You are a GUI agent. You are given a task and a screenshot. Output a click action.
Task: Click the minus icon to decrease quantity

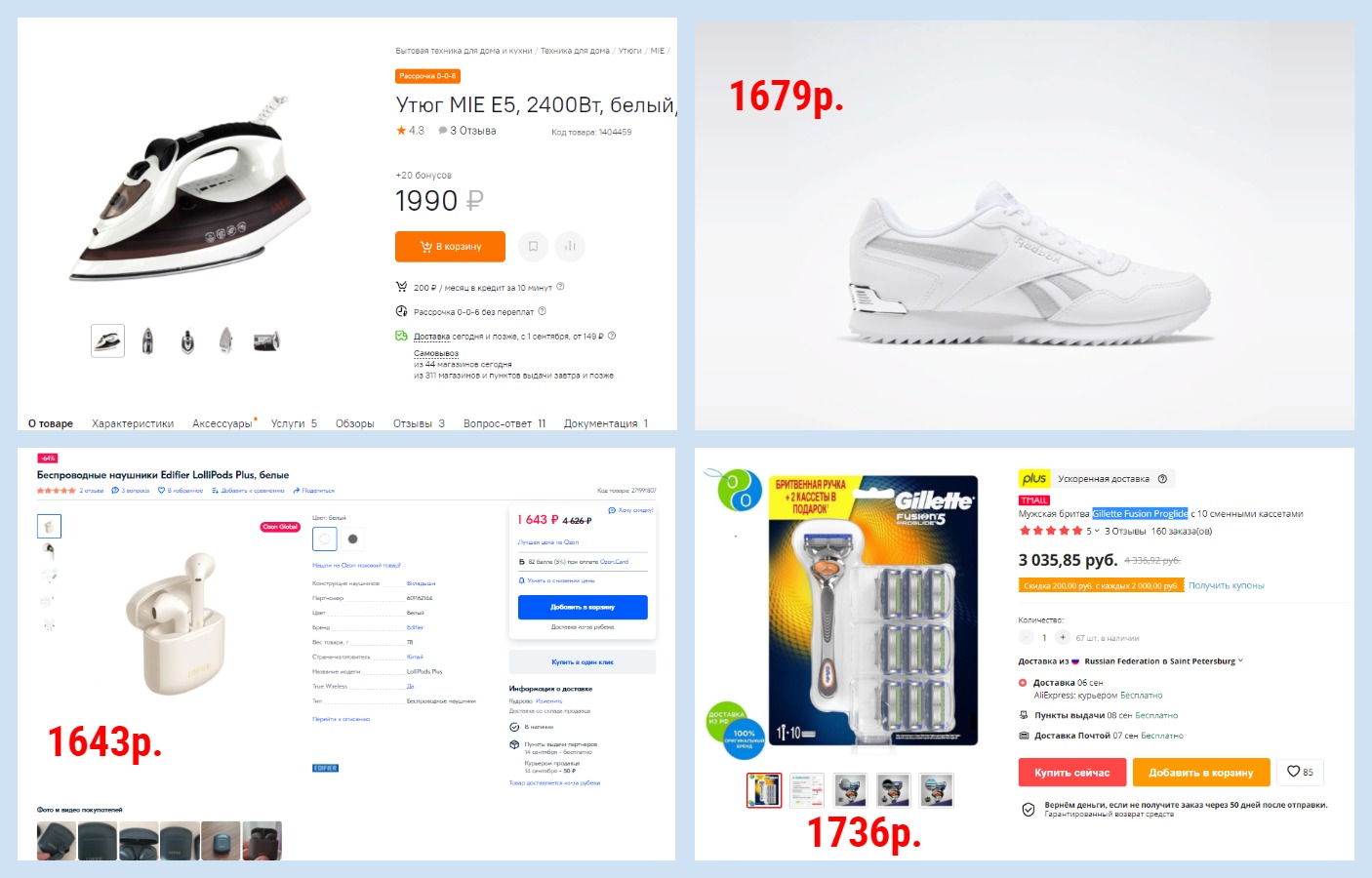coord(1026,638)
